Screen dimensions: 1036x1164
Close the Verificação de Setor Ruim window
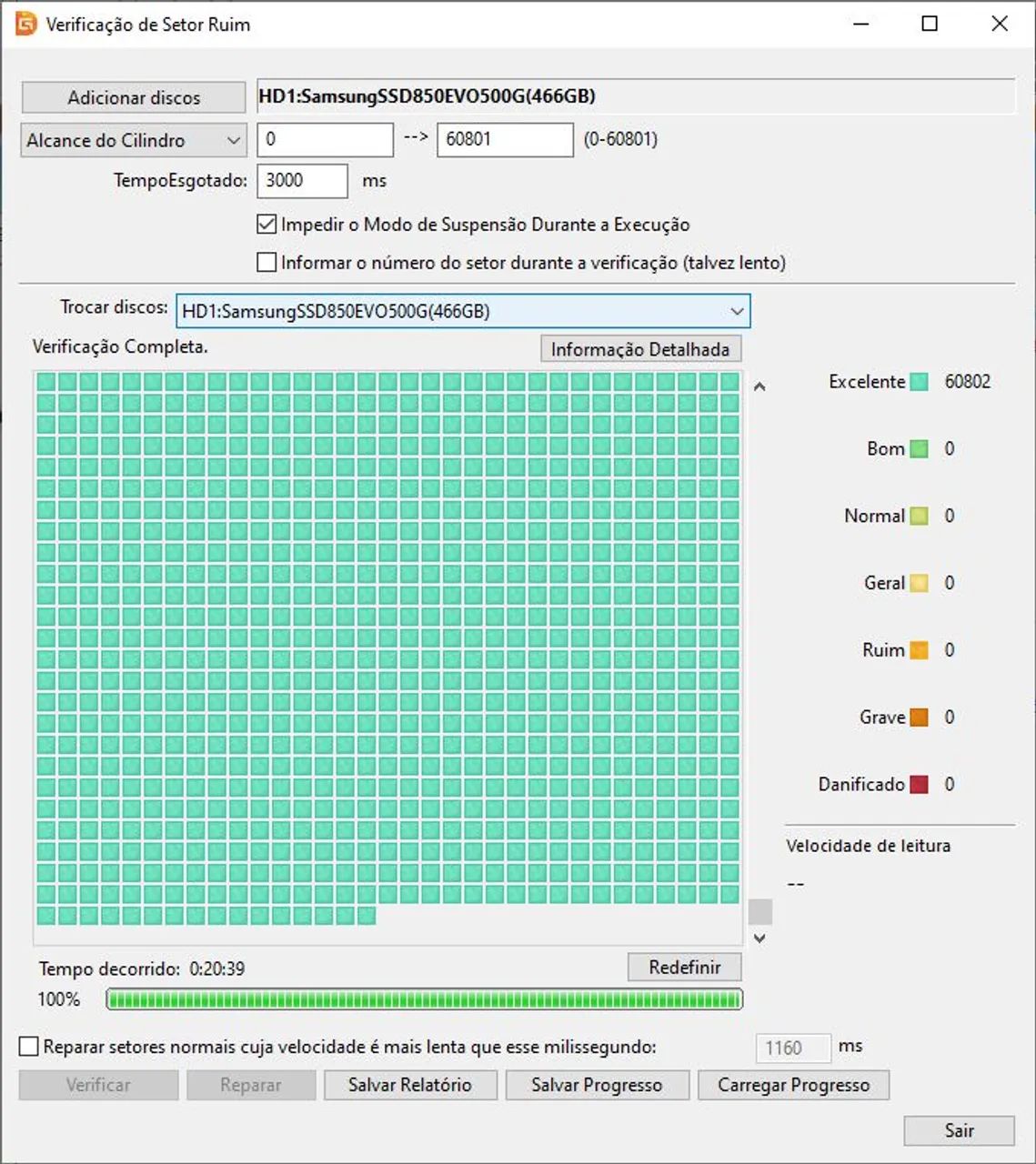pyautogui.click(x=1000, y=24)
